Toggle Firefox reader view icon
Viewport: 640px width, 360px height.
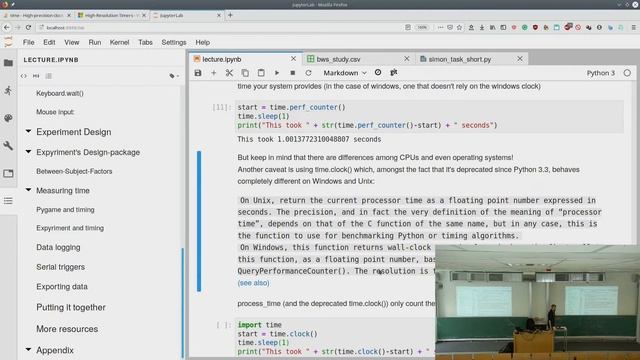[x=408, y=27]
